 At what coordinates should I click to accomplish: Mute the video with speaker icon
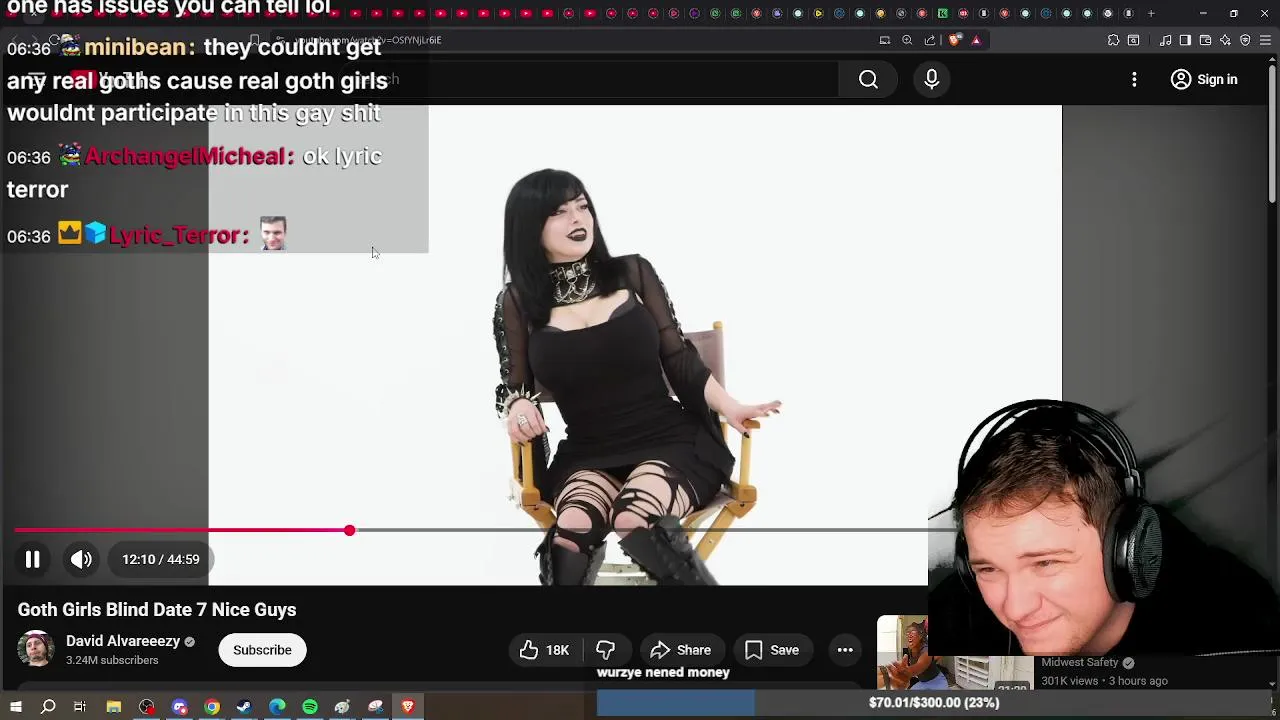click(x=81, y=560)
